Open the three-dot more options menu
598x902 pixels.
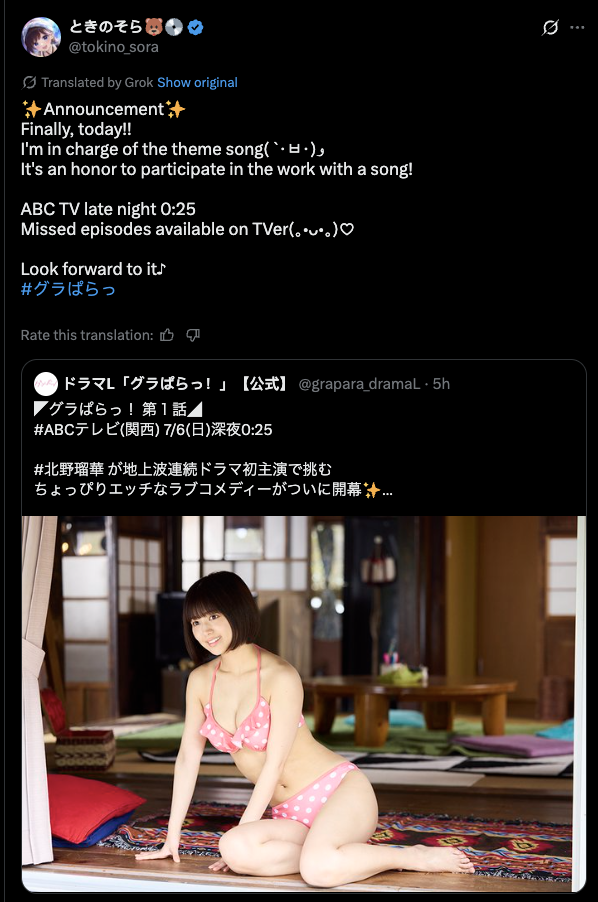click(577, 28)
